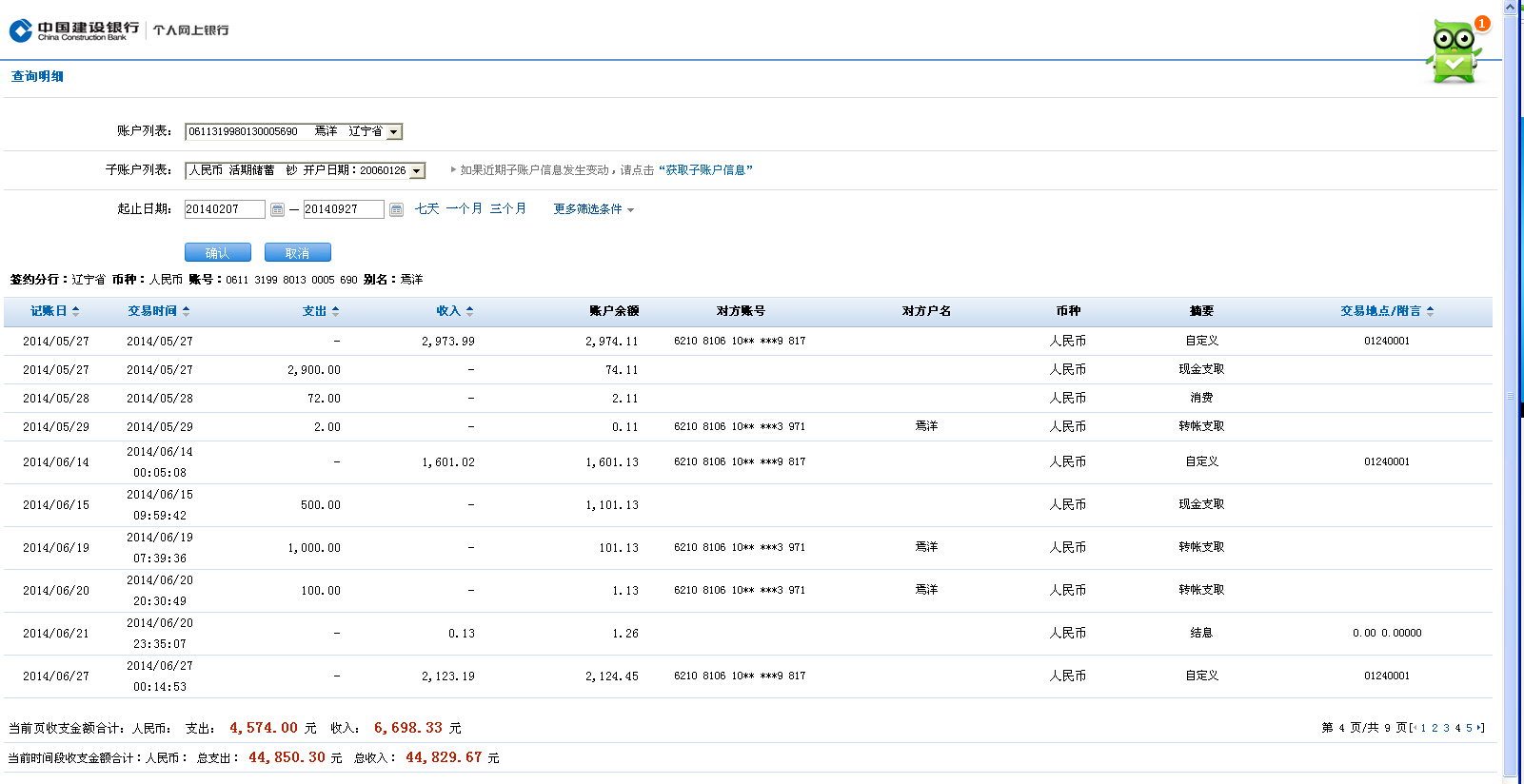Open the start date calendar picker

coord(277,209)
